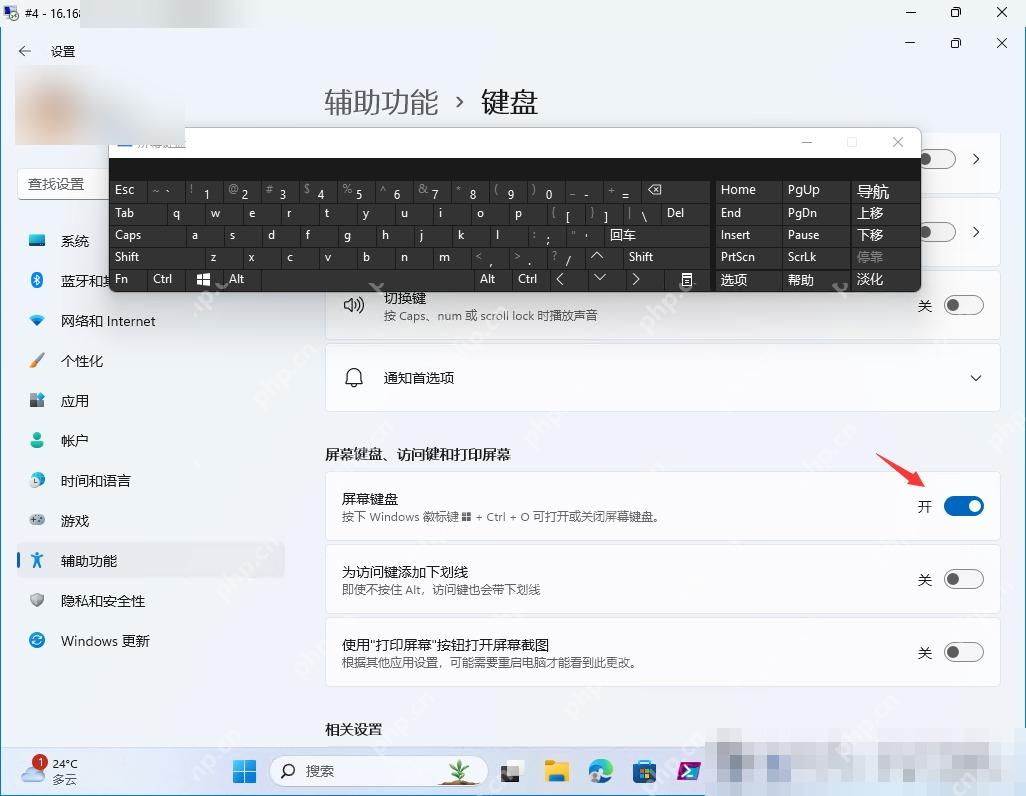Open the terminal app from the taskbar

click(x=688, y=771)
